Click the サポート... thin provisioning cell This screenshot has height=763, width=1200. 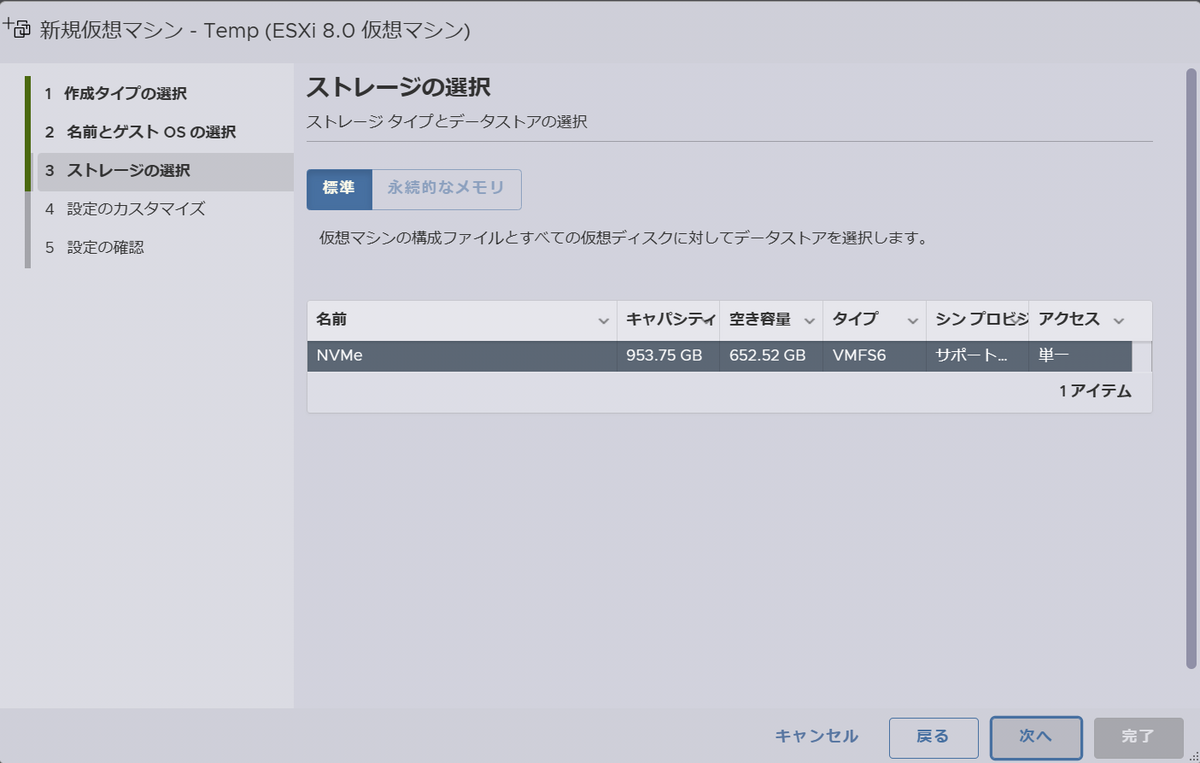(x=977, y=356)
